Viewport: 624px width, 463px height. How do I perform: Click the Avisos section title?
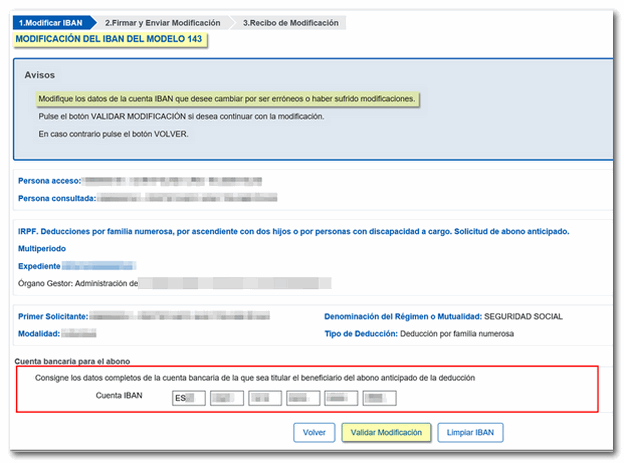coord(40,75)
